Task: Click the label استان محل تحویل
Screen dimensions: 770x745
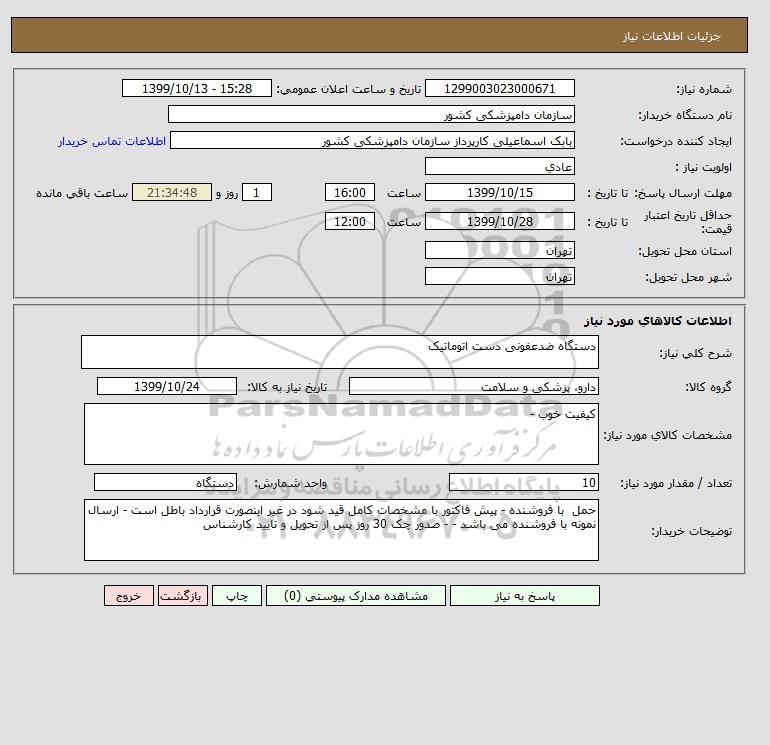Action: click(x=685, y=251)
